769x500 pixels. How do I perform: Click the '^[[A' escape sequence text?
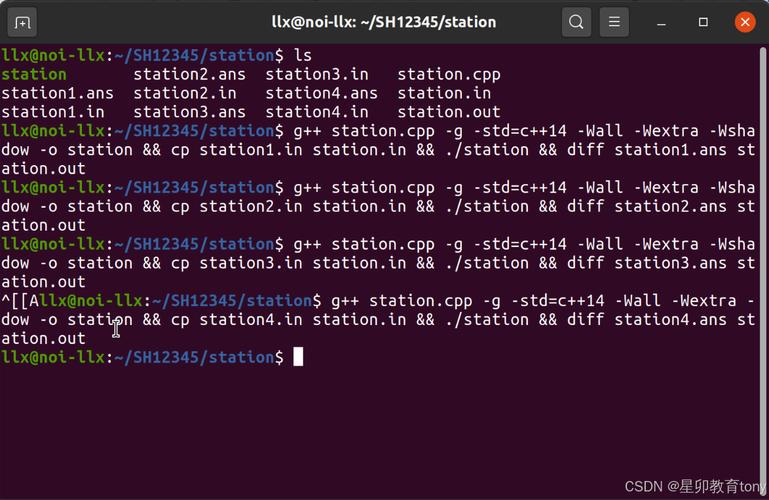coord(20,301)
